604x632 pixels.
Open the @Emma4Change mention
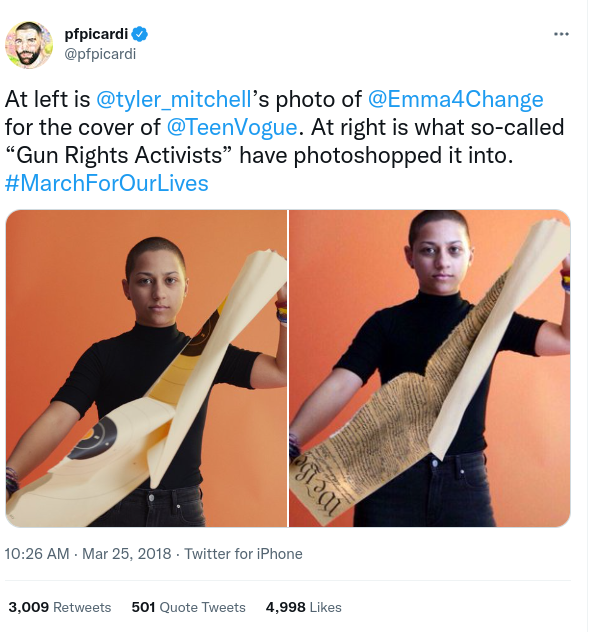click(456, 99)
